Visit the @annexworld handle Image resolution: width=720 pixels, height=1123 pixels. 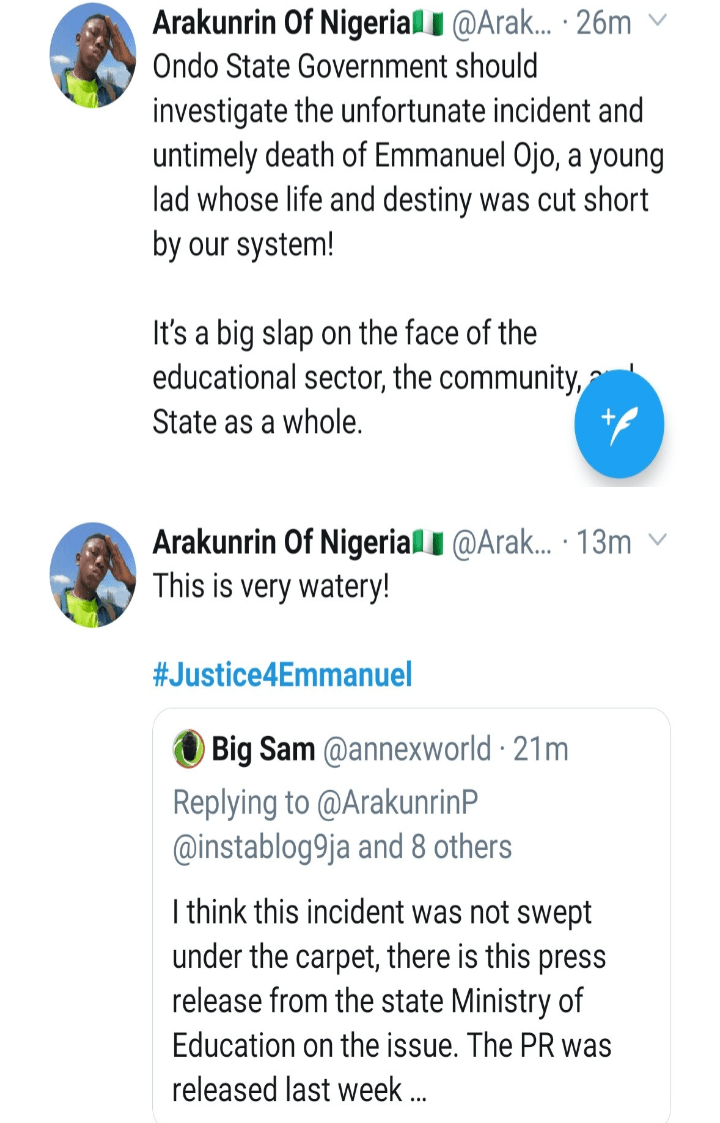coord(408,748)
